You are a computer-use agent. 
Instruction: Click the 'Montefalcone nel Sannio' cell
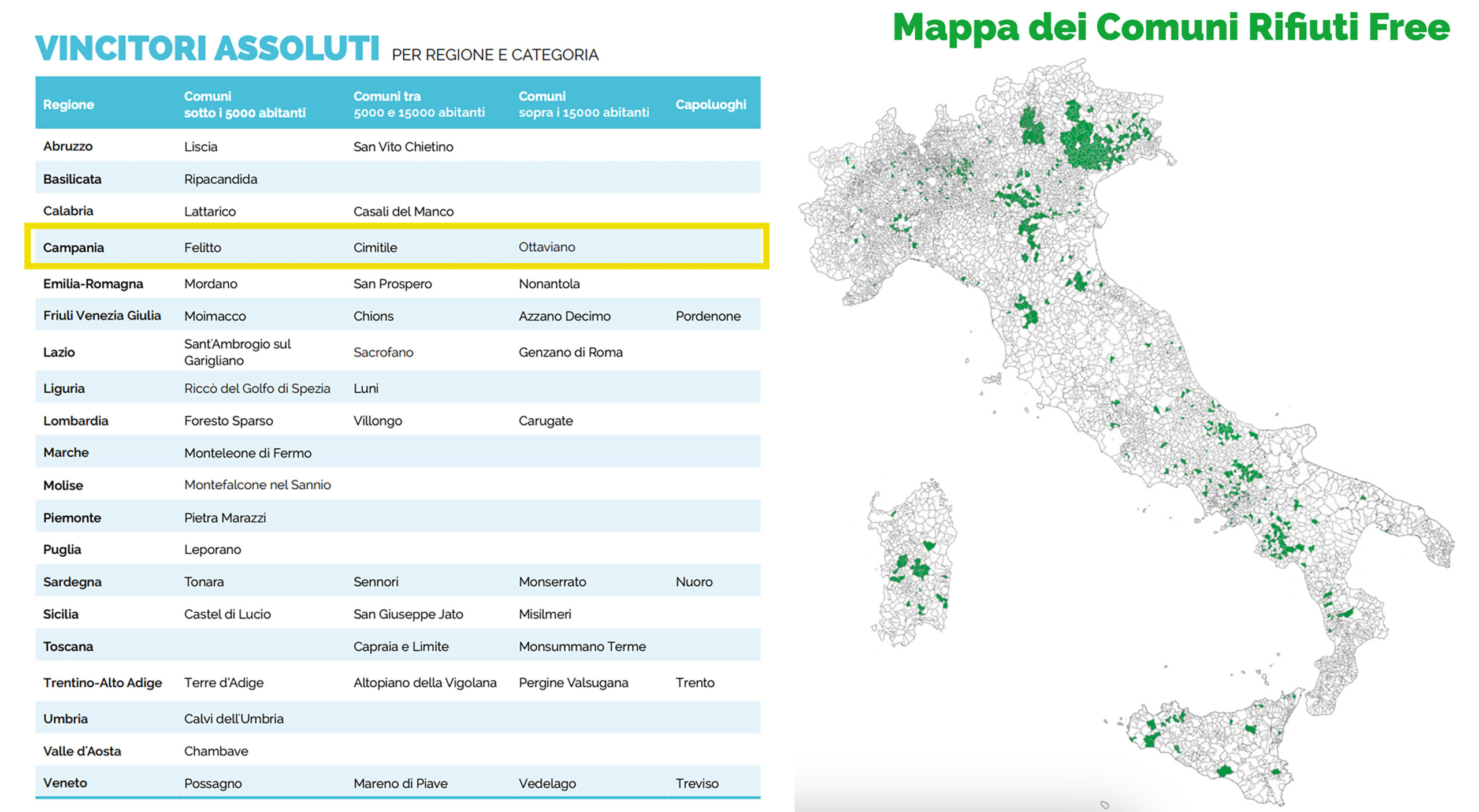point(257,485)
